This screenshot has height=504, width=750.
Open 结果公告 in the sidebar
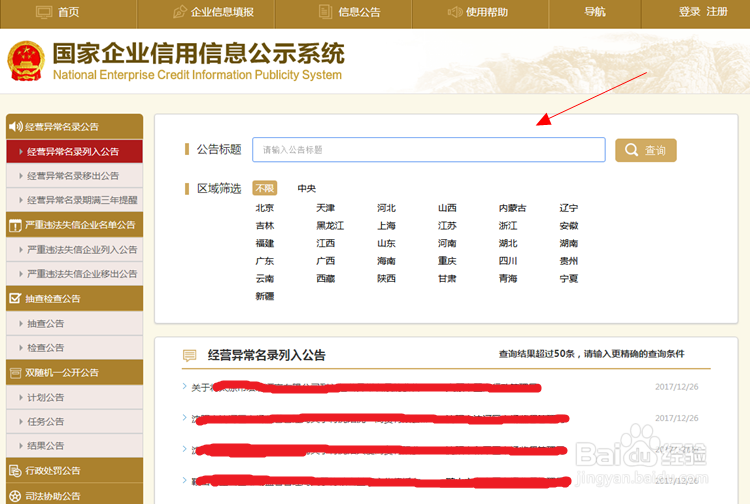coord(75,446)
